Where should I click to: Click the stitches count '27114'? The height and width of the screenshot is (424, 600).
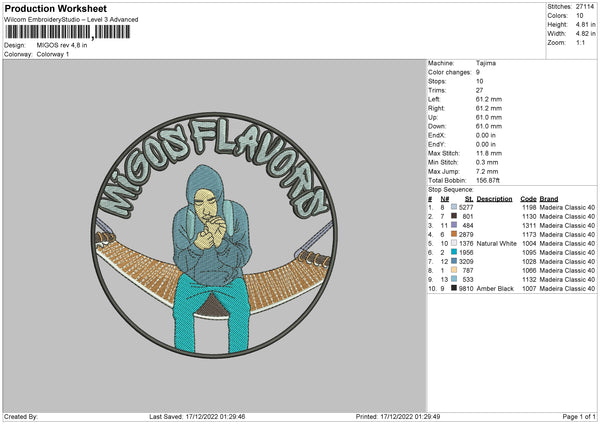pos(585,7)
